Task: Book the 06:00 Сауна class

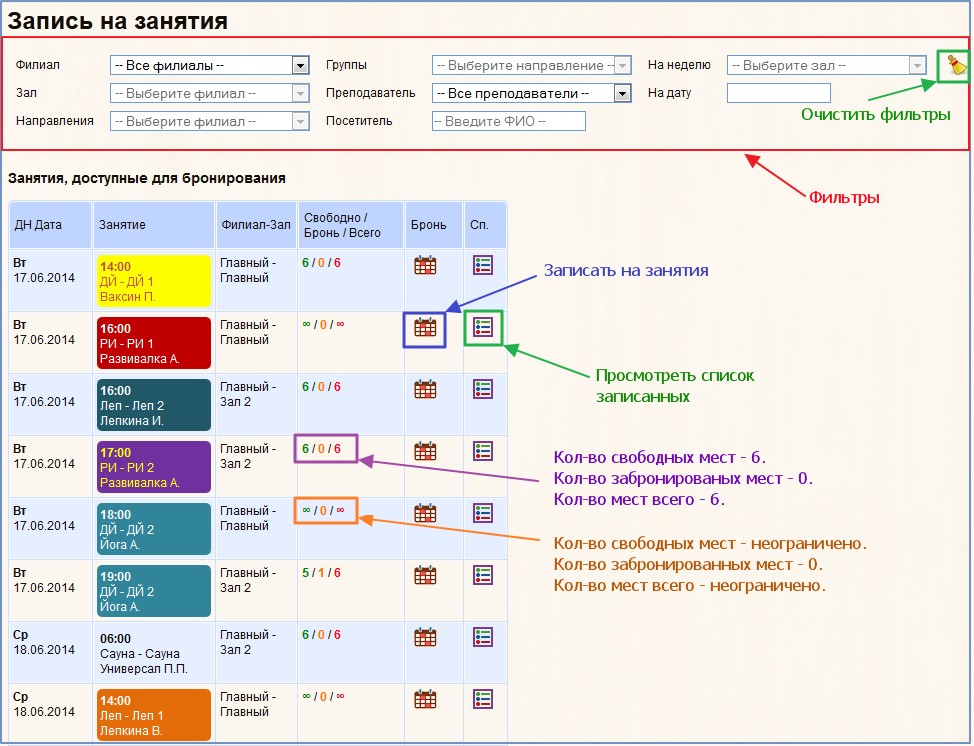Action: click(425, 637)
